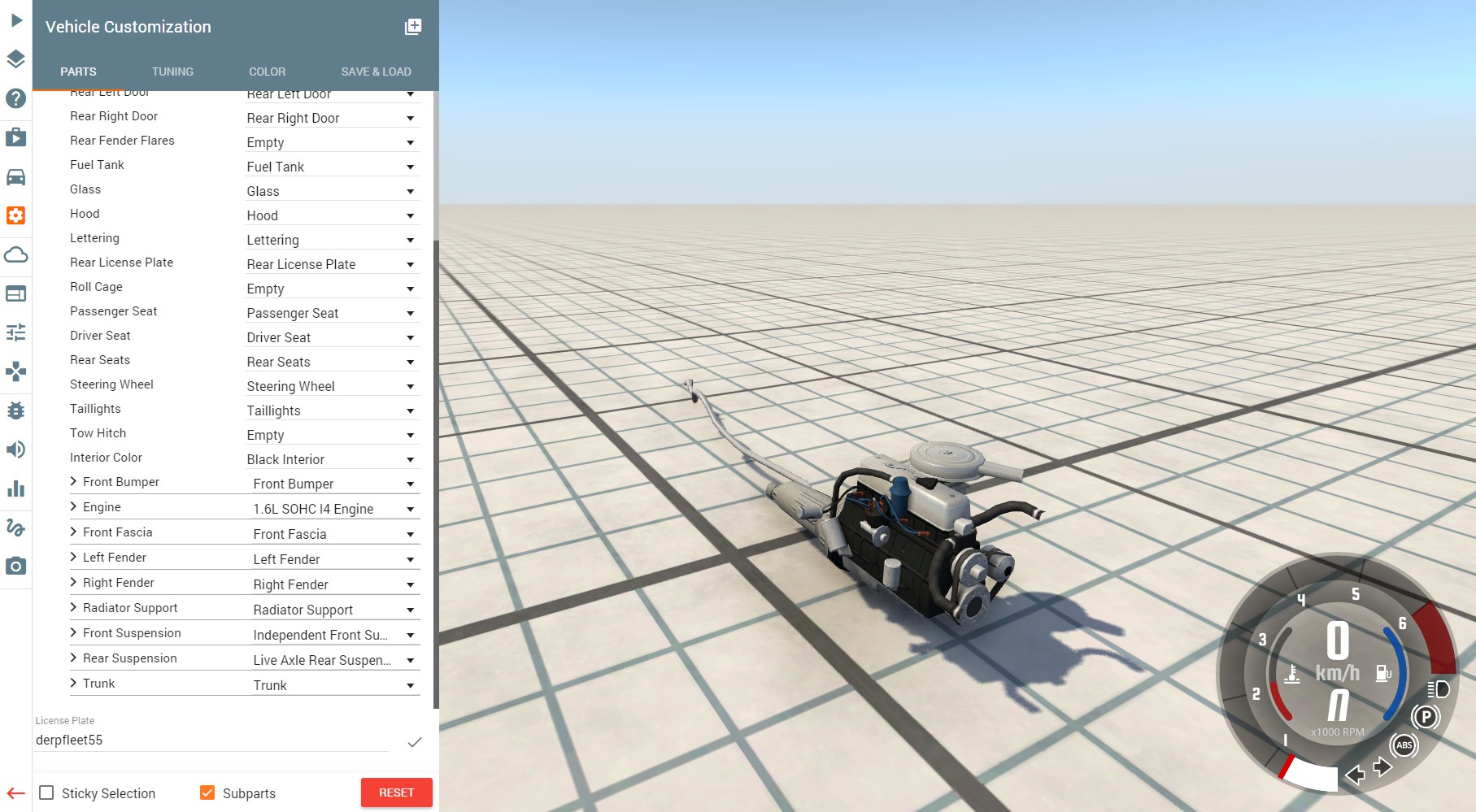Switch to the SAVE & LOAD tab
1476x812 pixels.
click(376, 72)
